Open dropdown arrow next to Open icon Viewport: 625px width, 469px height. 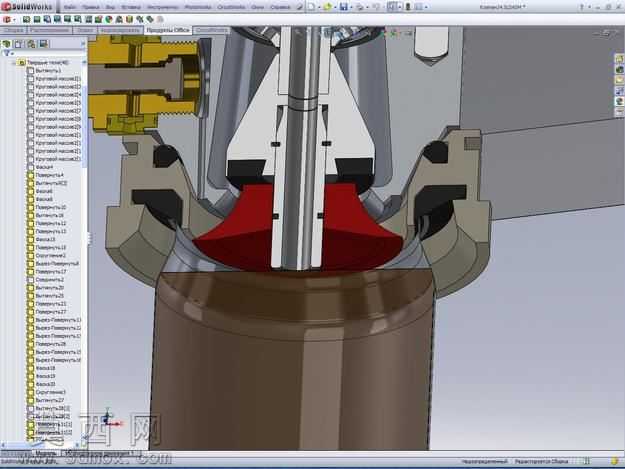(x=335, y=7)
